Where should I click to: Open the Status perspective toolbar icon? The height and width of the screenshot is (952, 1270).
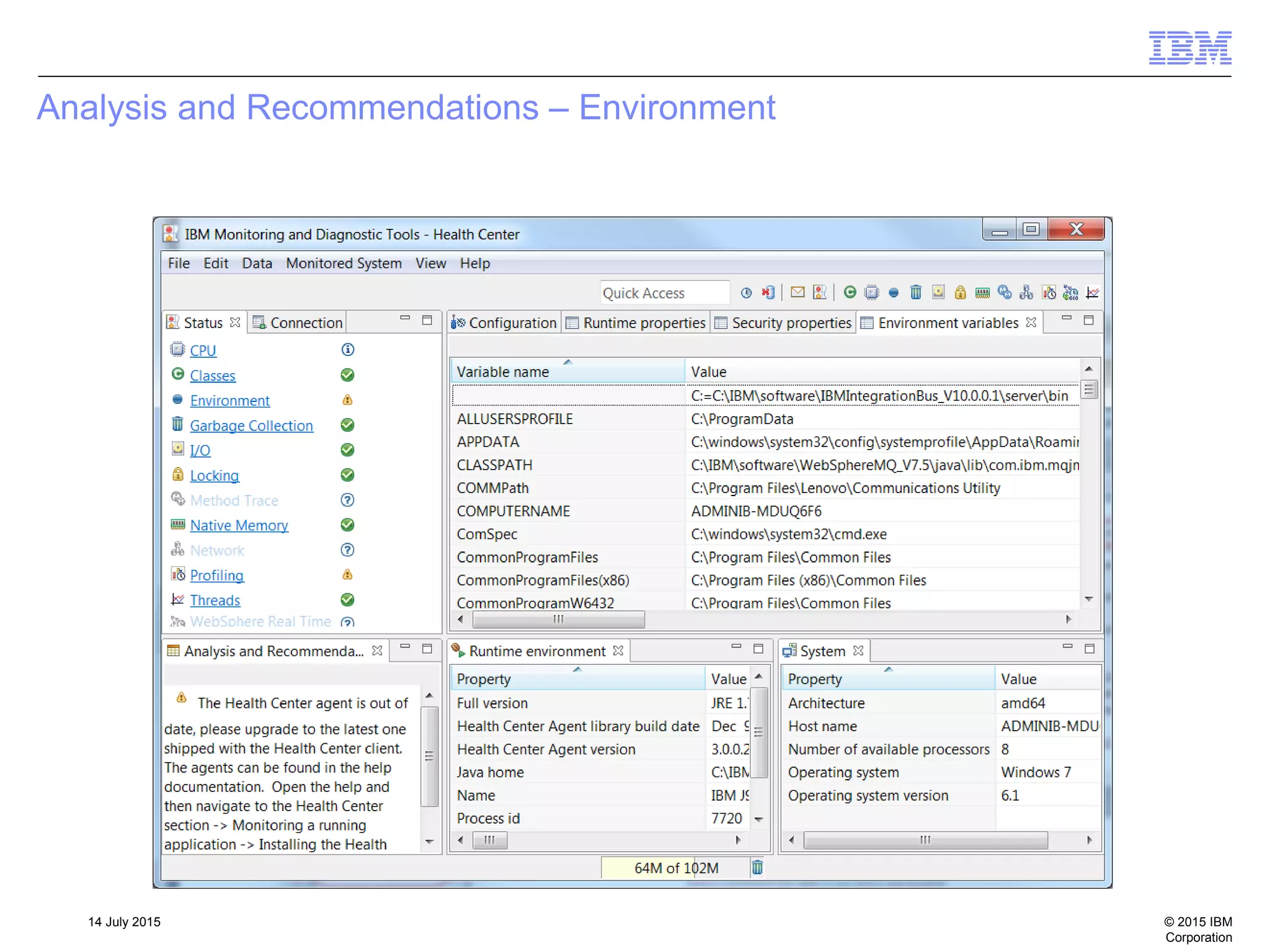coord(820,292)
